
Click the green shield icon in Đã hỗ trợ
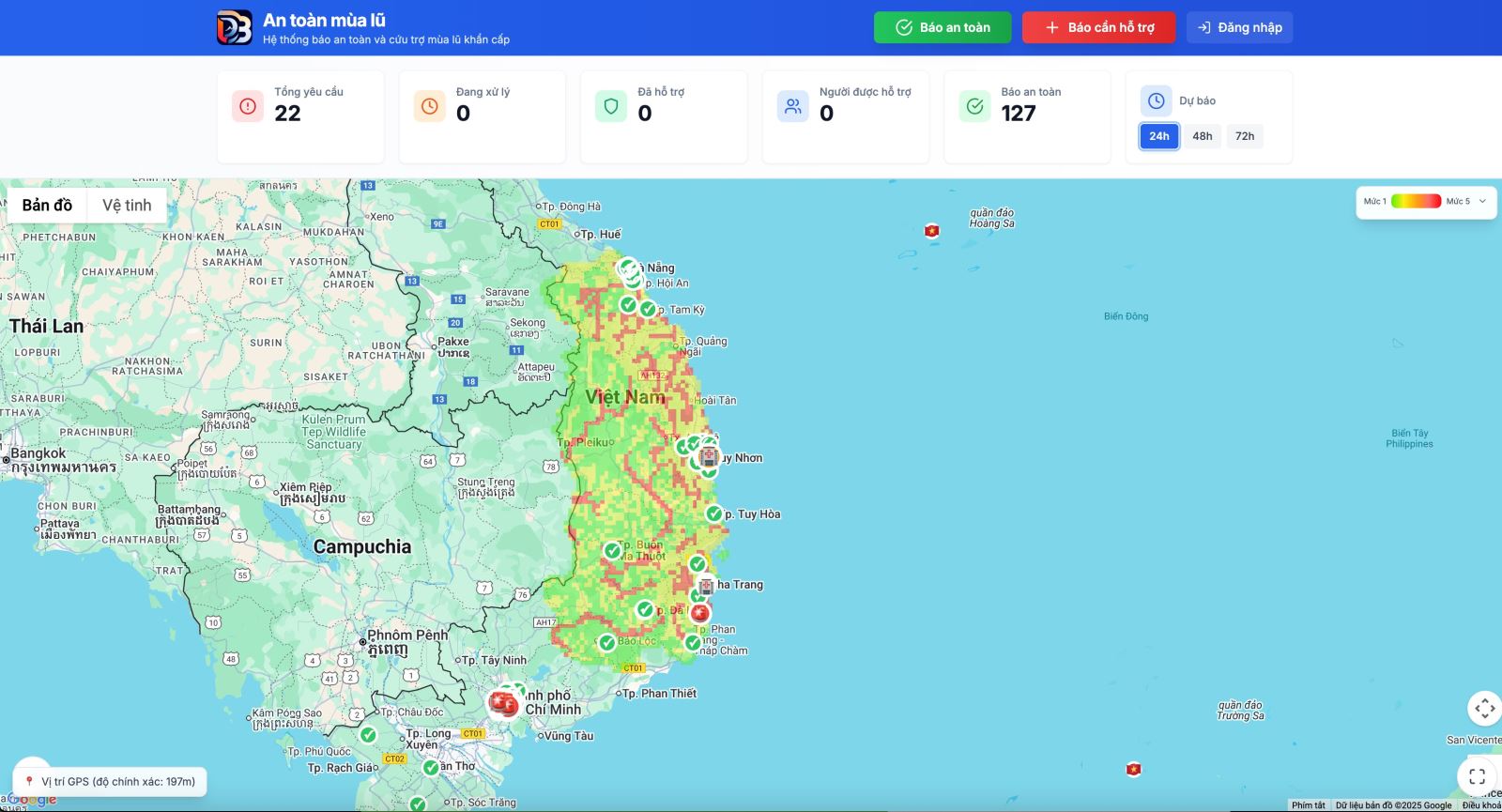(611, 106)
